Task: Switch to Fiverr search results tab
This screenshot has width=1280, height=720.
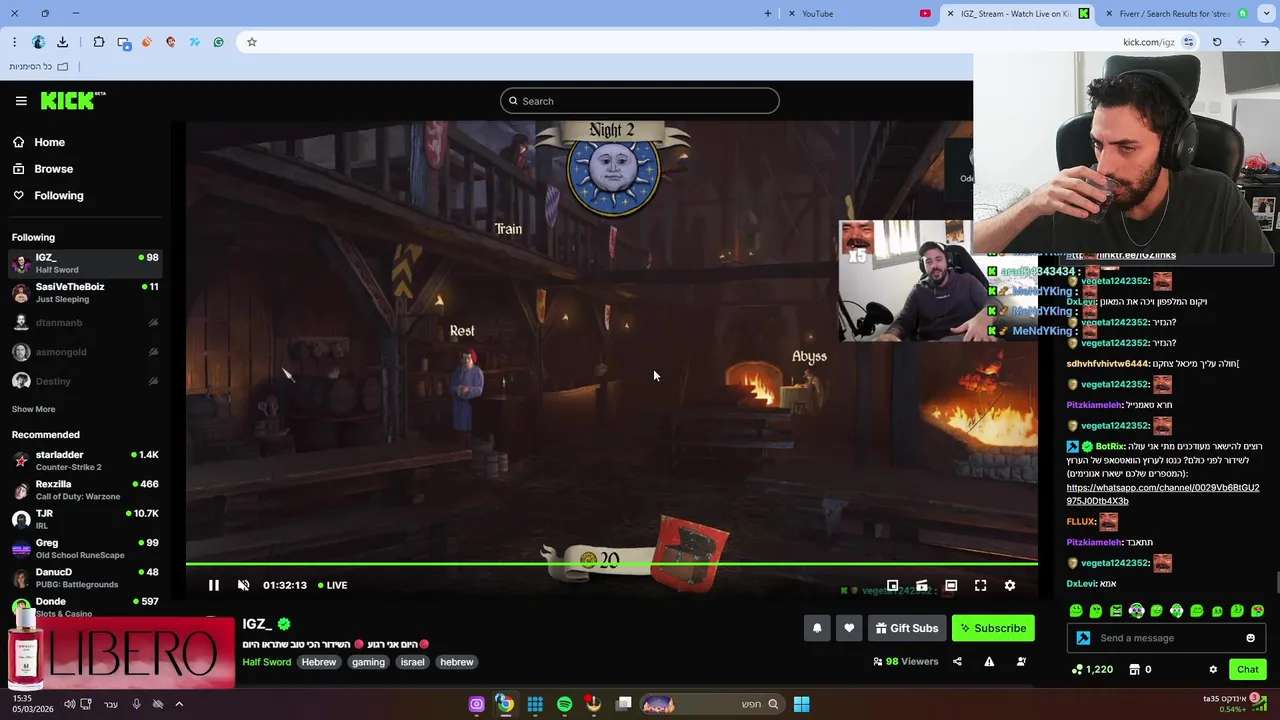Action: coord(1180,13)
